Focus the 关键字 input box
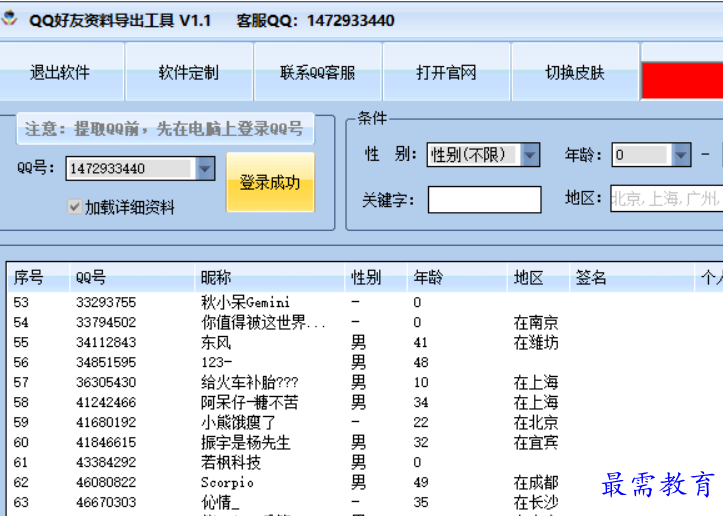The image size is (723, 516). (x=484, y=199)
